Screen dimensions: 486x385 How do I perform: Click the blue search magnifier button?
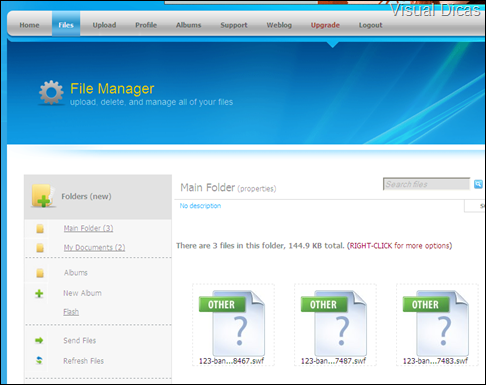[x=478, y=184]
